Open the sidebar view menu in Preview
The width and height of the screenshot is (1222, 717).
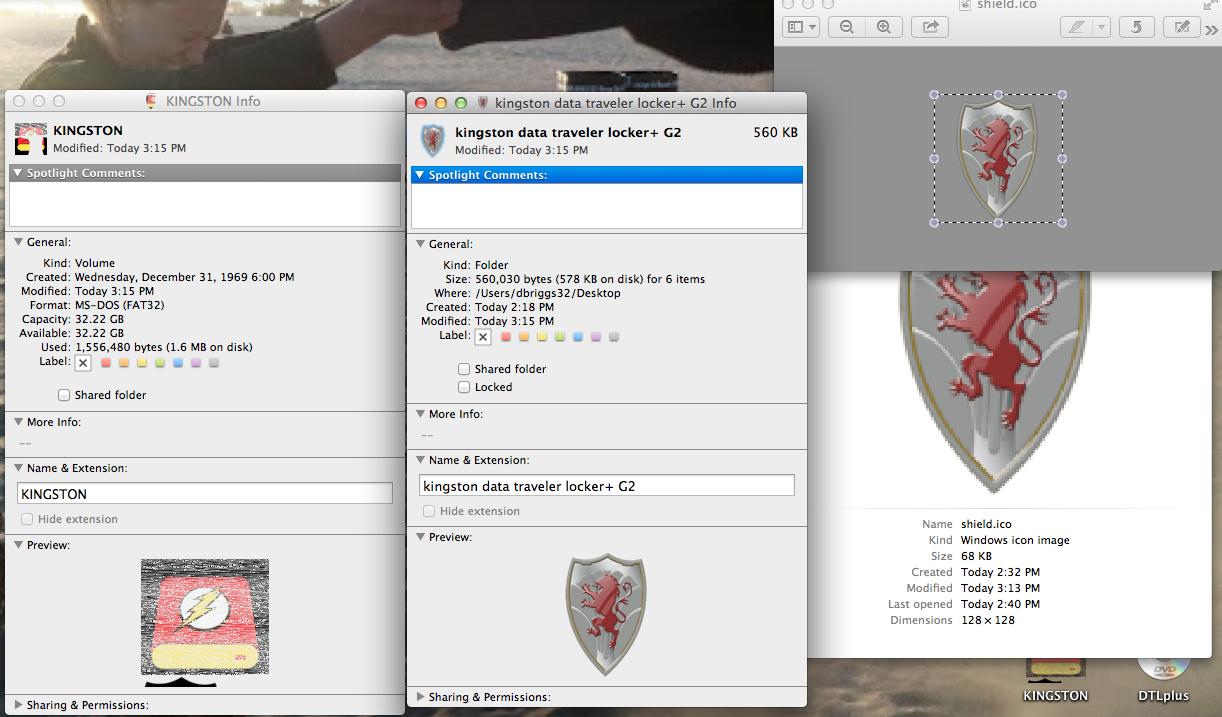(x=802, y=27)
